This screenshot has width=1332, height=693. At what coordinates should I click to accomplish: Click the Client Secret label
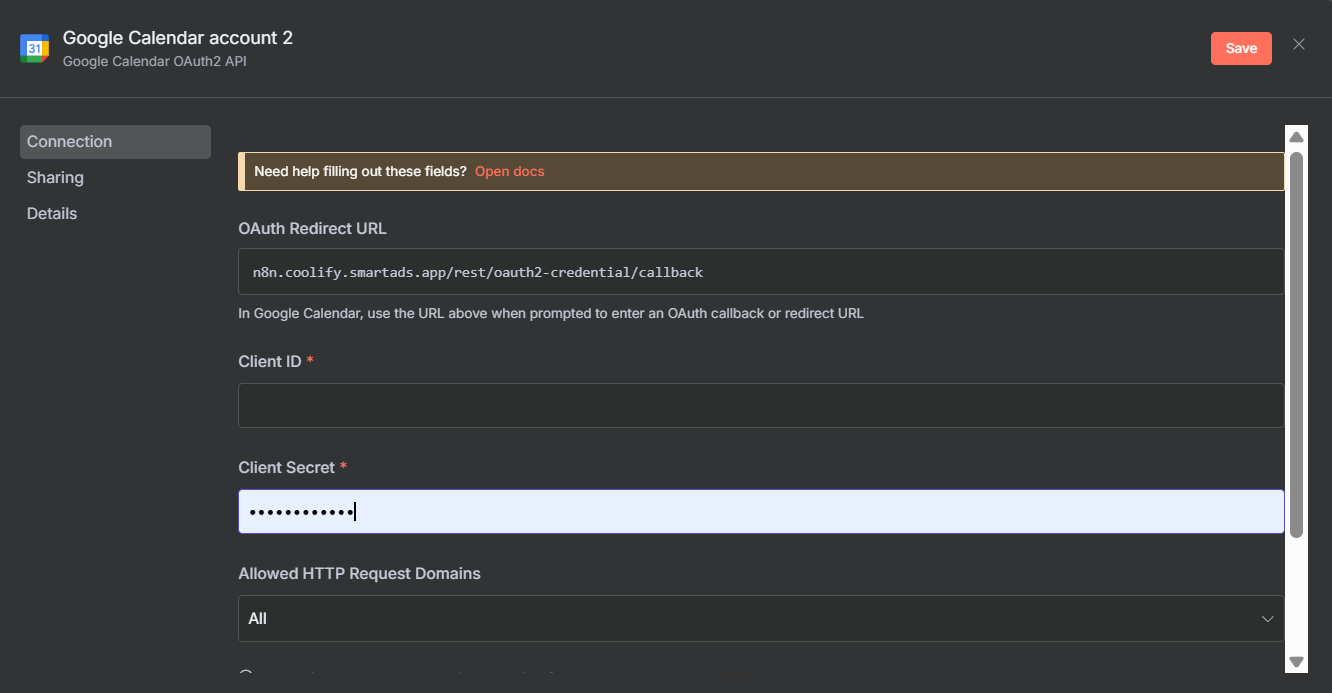point(286,467)
